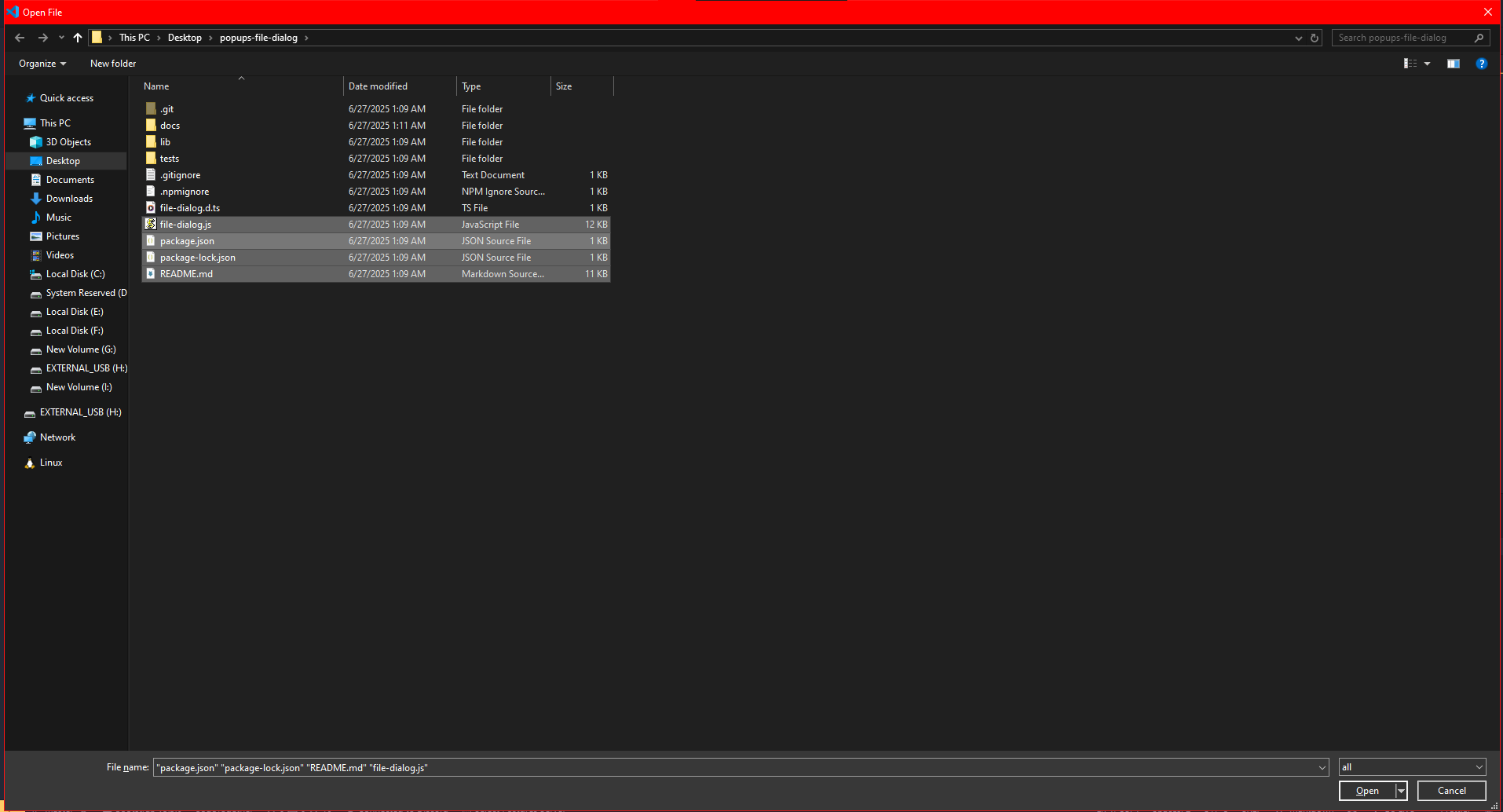
Task: Click the File name input field
Action: click(x=735, y=767)
